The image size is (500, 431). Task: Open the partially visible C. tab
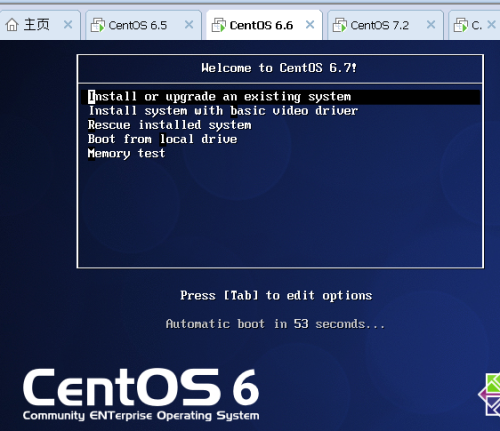474,25
